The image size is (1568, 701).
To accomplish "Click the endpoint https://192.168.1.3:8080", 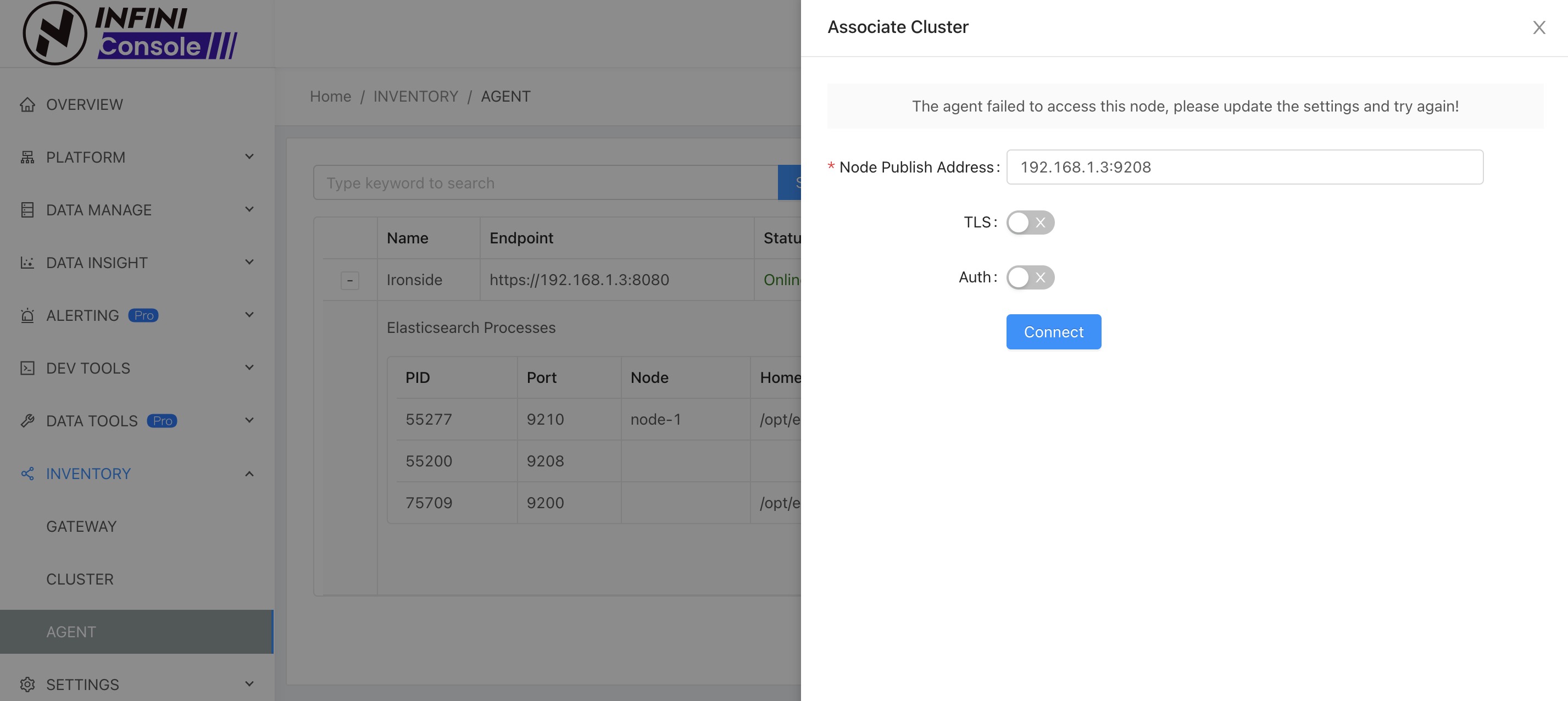I will [579, 280].
